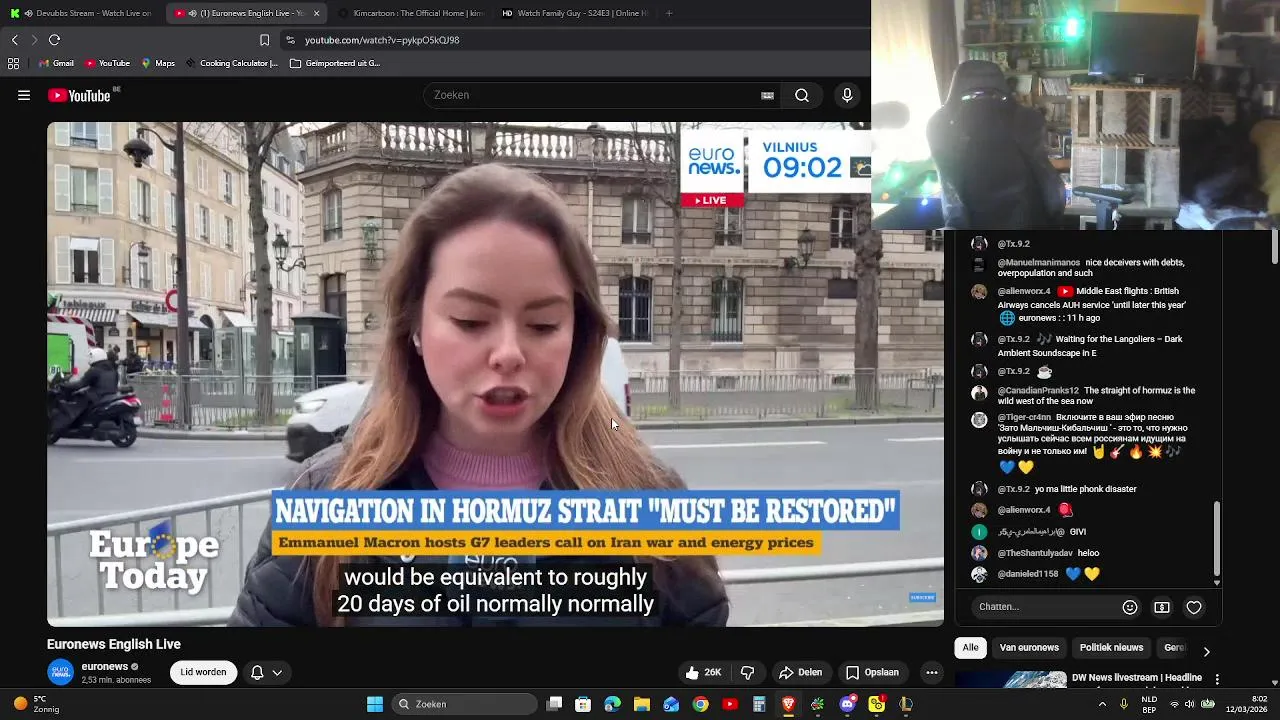This screenshot has height=720, width=1280.
Task: Open Windows Start menu
Action: click(375, 704)
